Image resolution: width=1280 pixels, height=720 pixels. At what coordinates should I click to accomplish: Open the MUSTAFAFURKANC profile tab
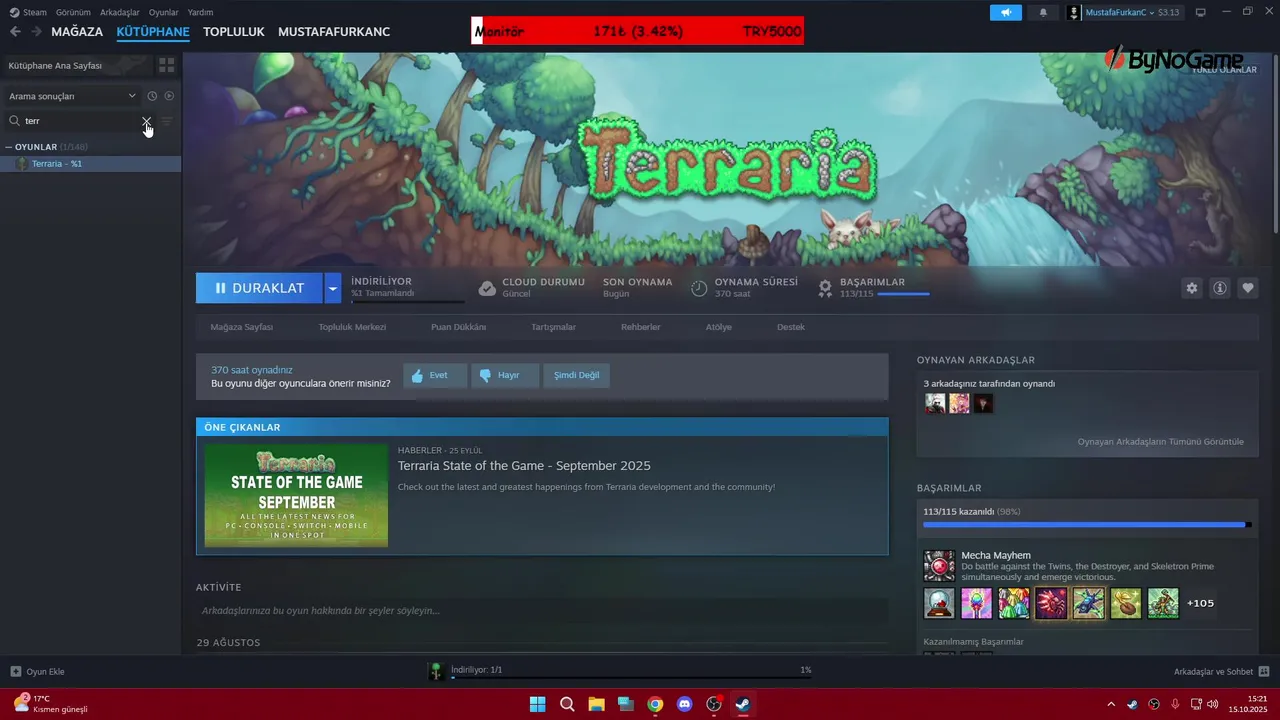click(334, 32)
